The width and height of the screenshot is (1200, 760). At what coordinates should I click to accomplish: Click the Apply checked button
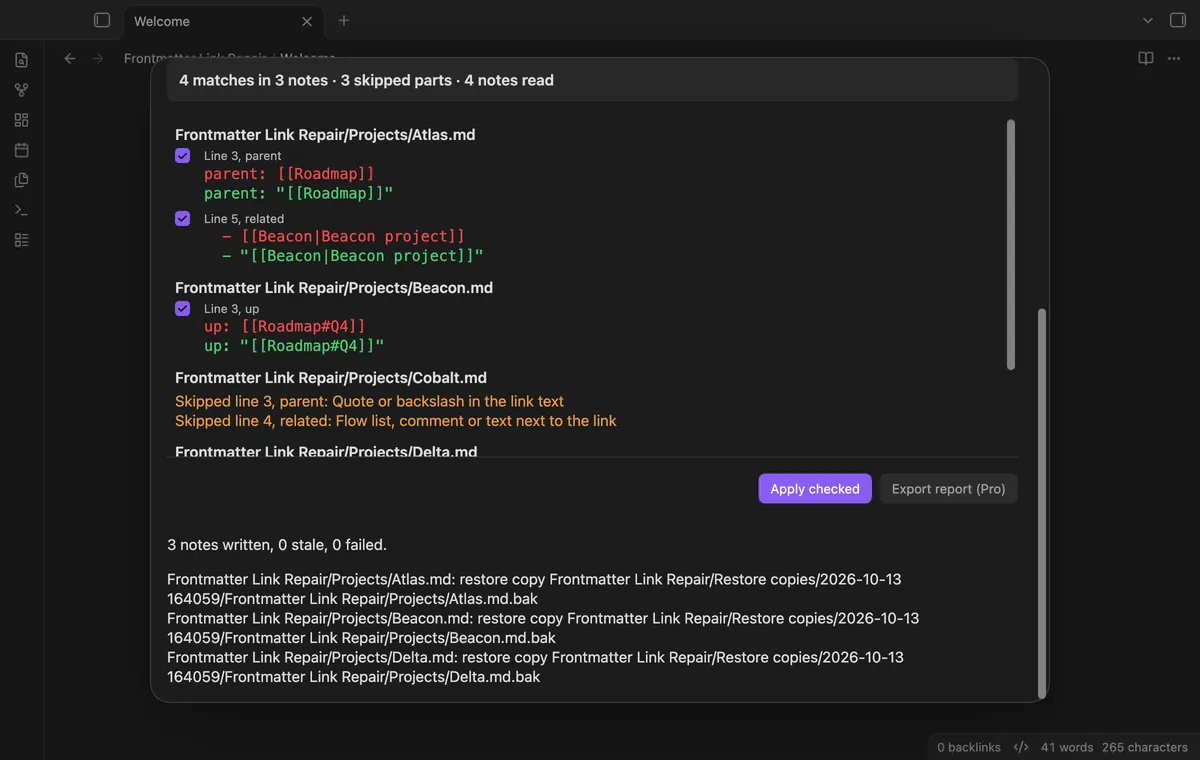tap(815, 489)
